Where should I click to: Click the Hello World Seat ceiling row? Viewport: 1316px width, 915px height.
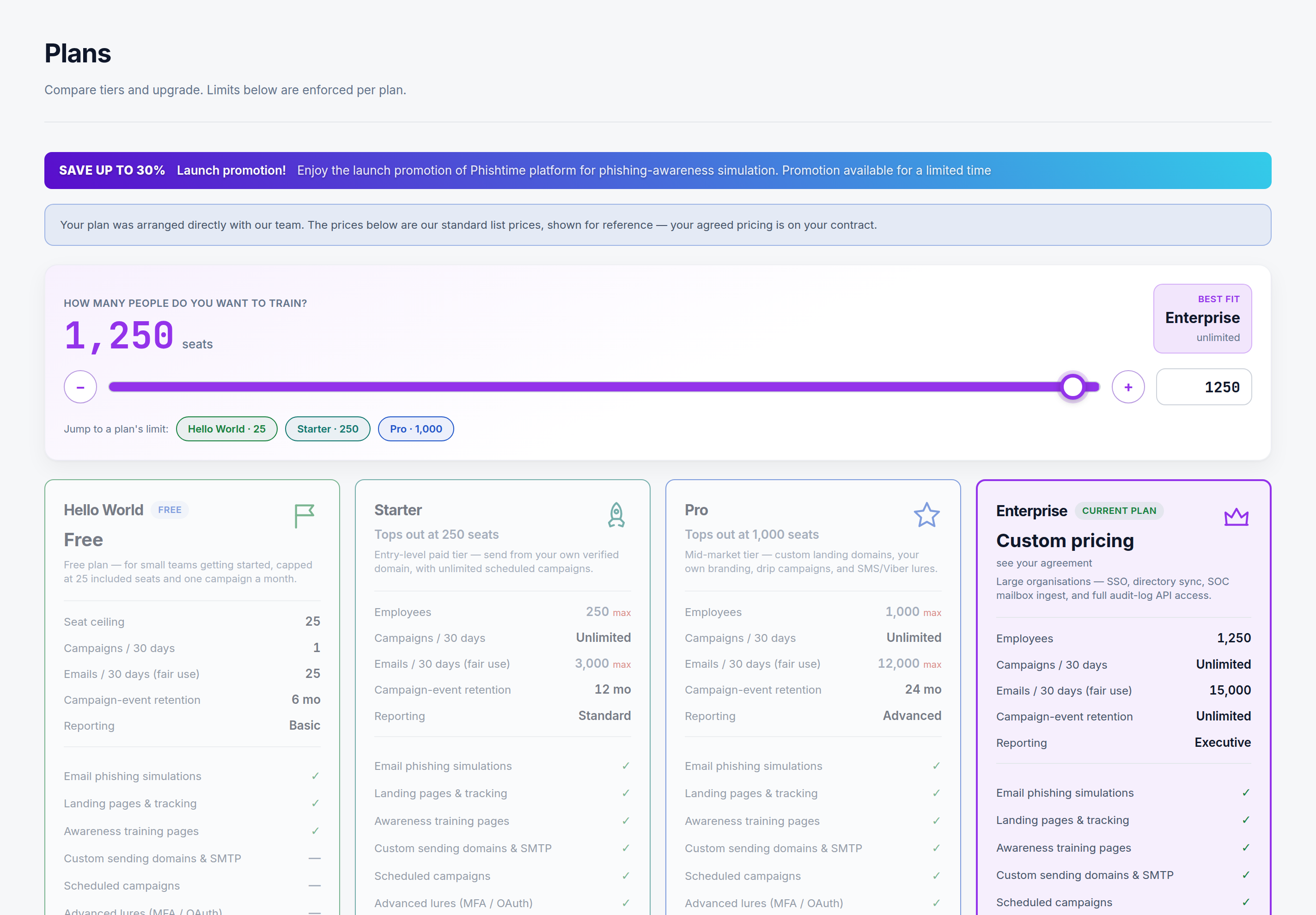click(192, 622)
